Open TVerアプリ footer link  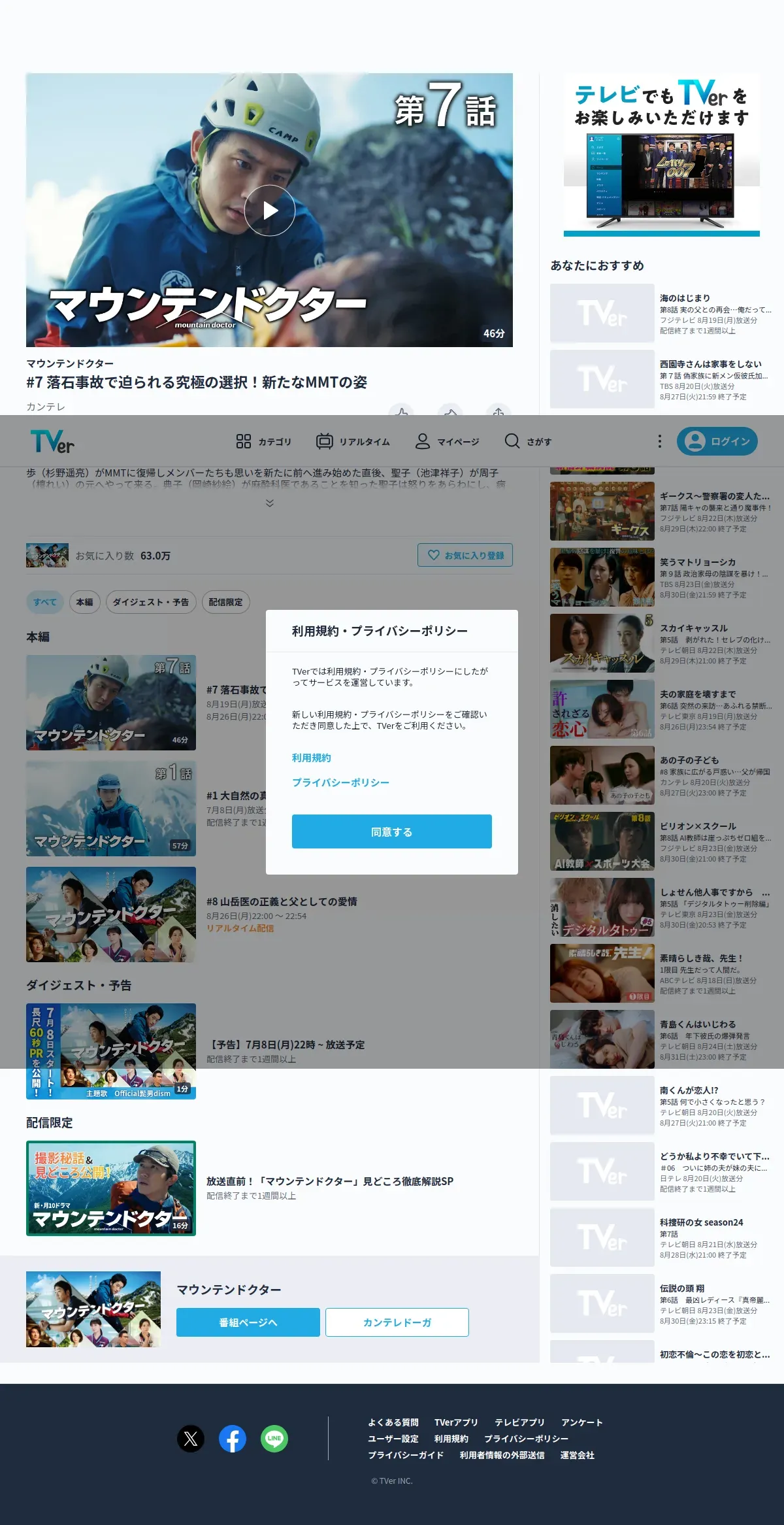tap(456, 1422)
